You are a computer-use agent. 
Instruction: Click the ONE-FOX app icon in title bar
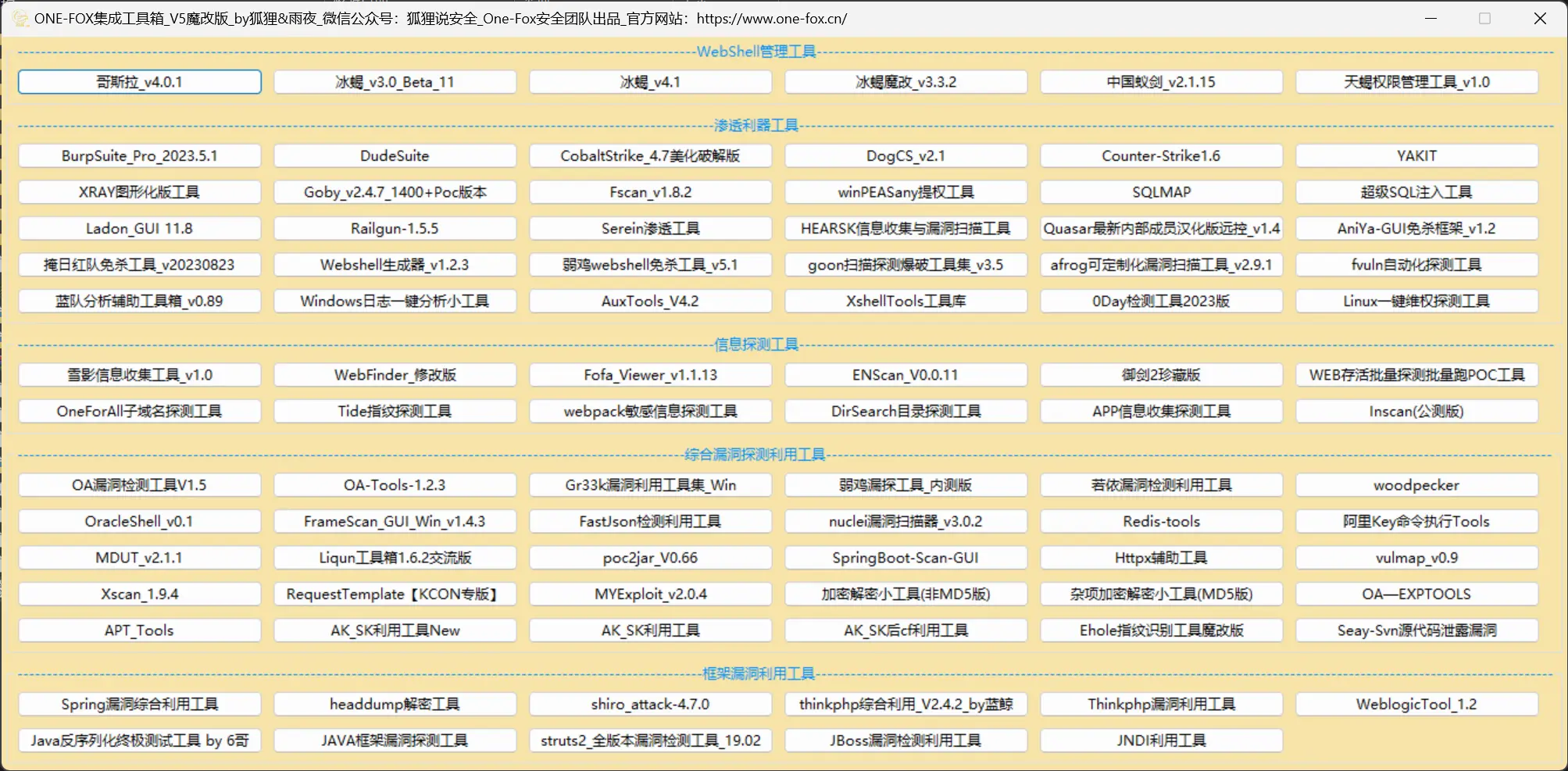pos(20,18)
